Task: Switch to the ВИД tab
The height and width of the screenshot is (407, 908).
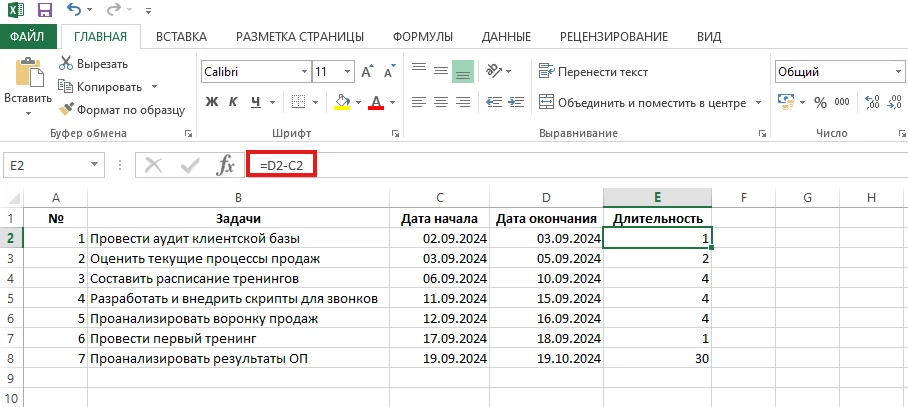Action: (x=709, y=37)
